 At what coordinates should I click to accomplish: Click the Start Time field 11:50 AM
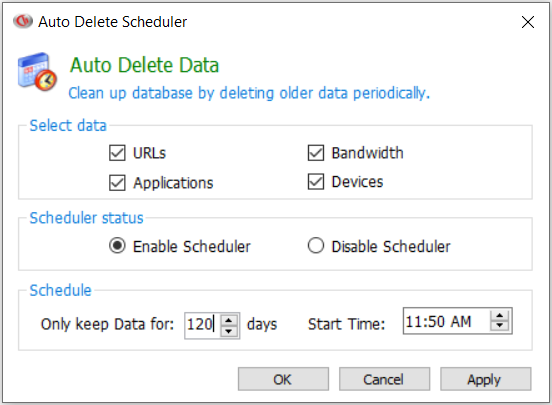click(x=446, y=321)
